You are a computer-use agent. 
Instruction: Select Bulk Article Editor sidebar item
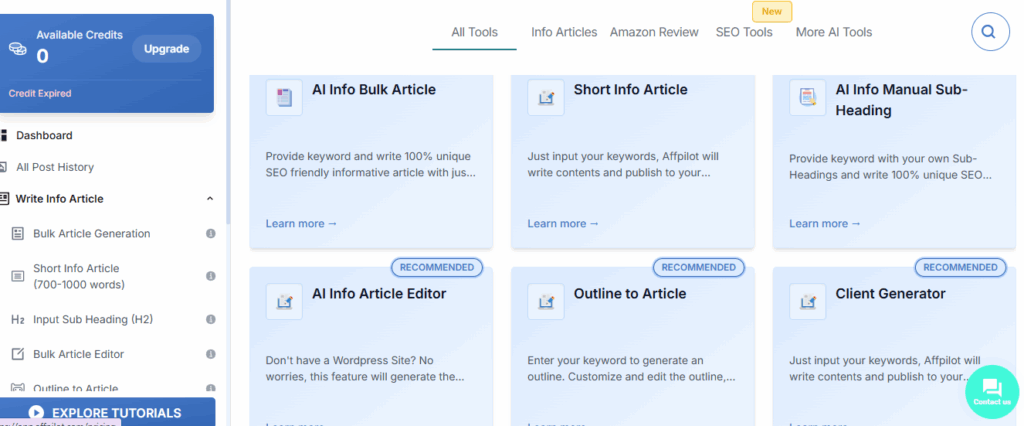point(78,354)
